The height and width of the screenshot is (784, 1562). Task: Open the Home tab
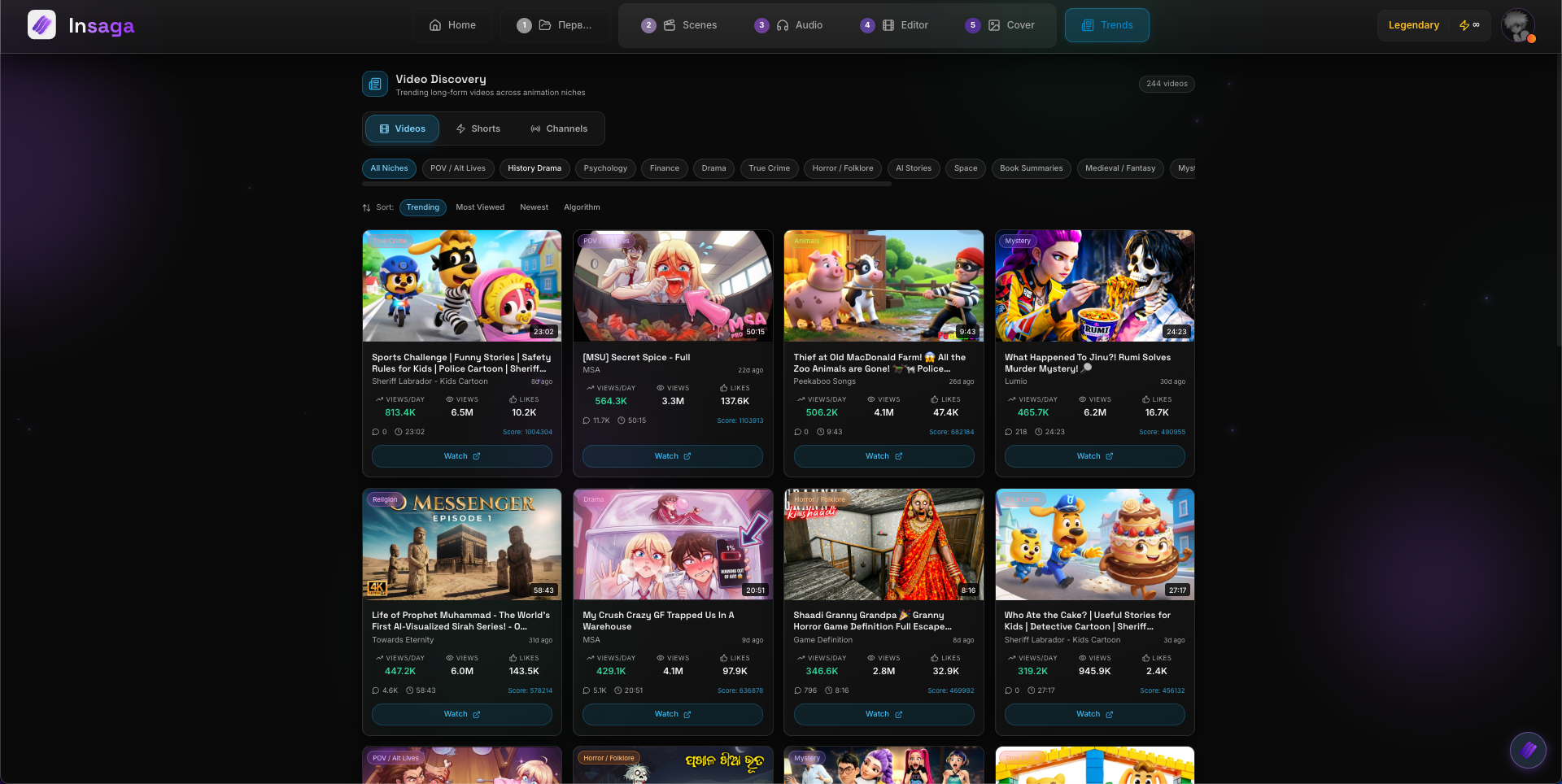[452, 25]
